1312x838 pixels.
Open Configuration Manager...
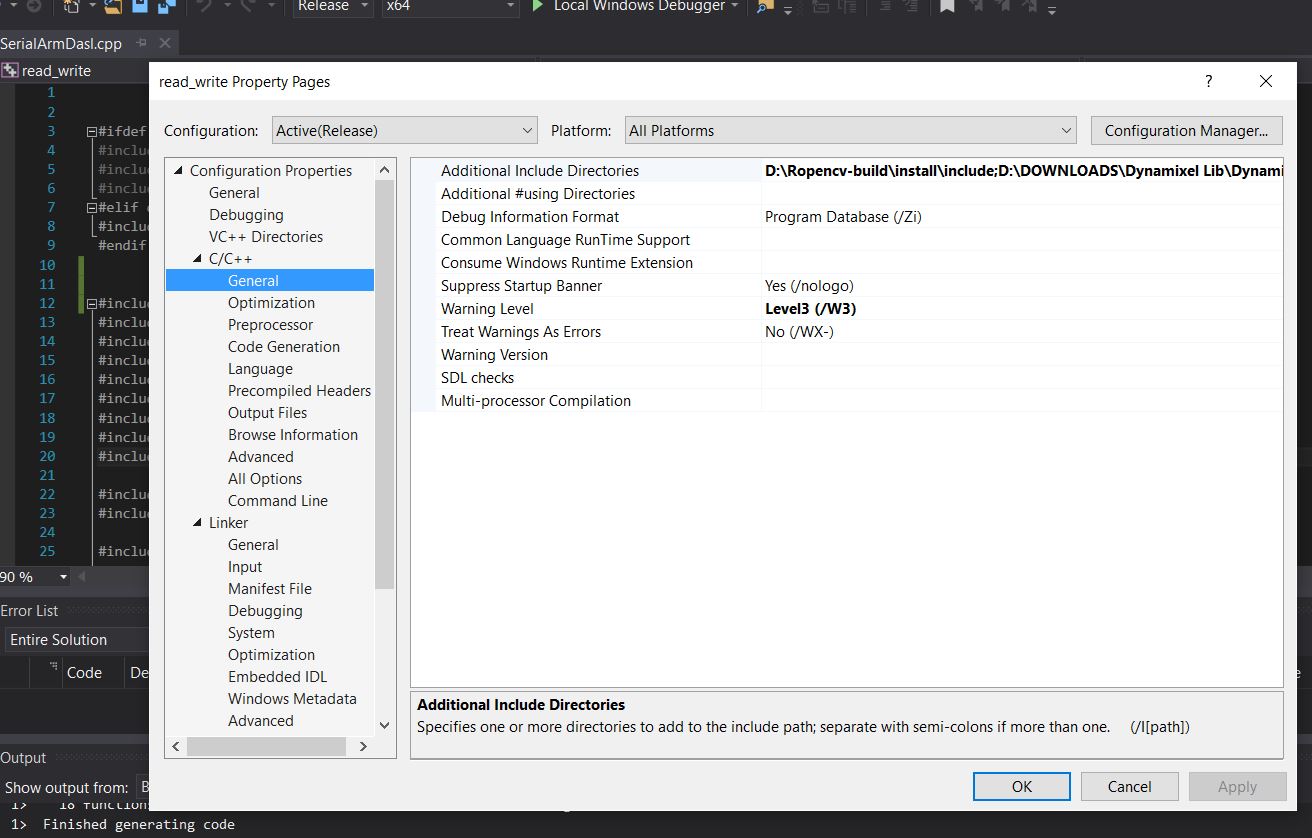(x=1186, y=130)
